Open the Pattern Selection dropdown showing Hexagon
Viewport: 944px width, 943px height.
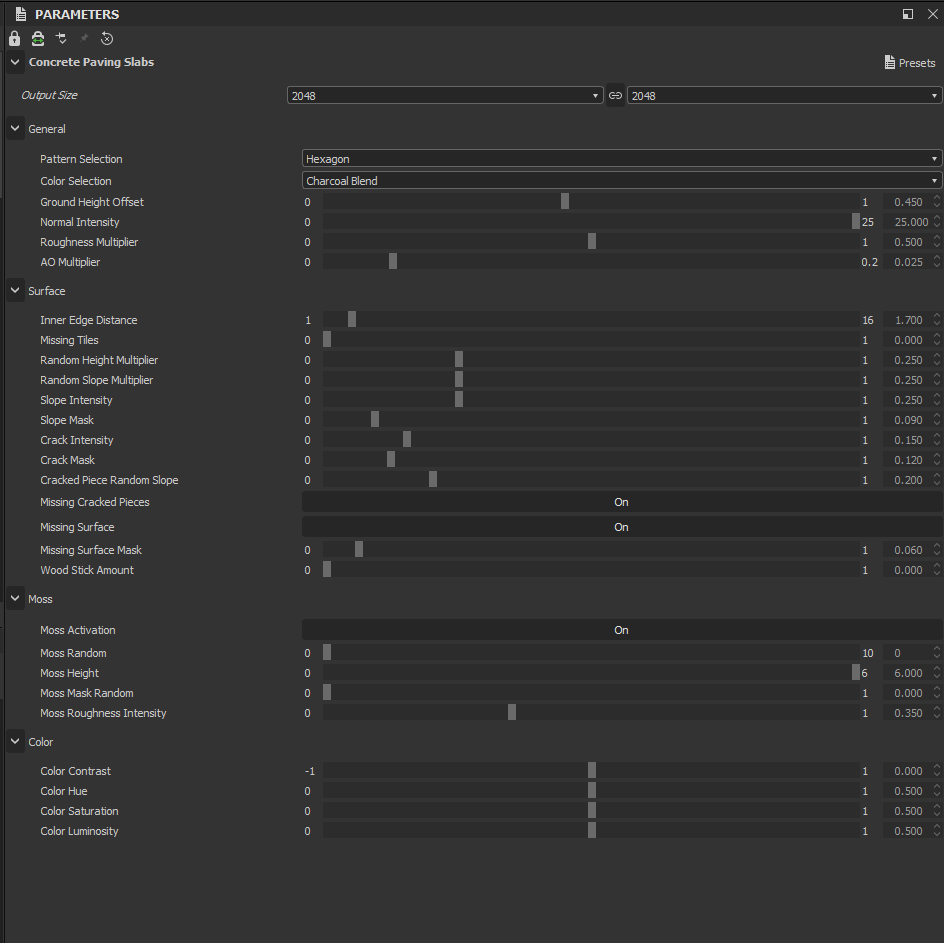point(622,158)
